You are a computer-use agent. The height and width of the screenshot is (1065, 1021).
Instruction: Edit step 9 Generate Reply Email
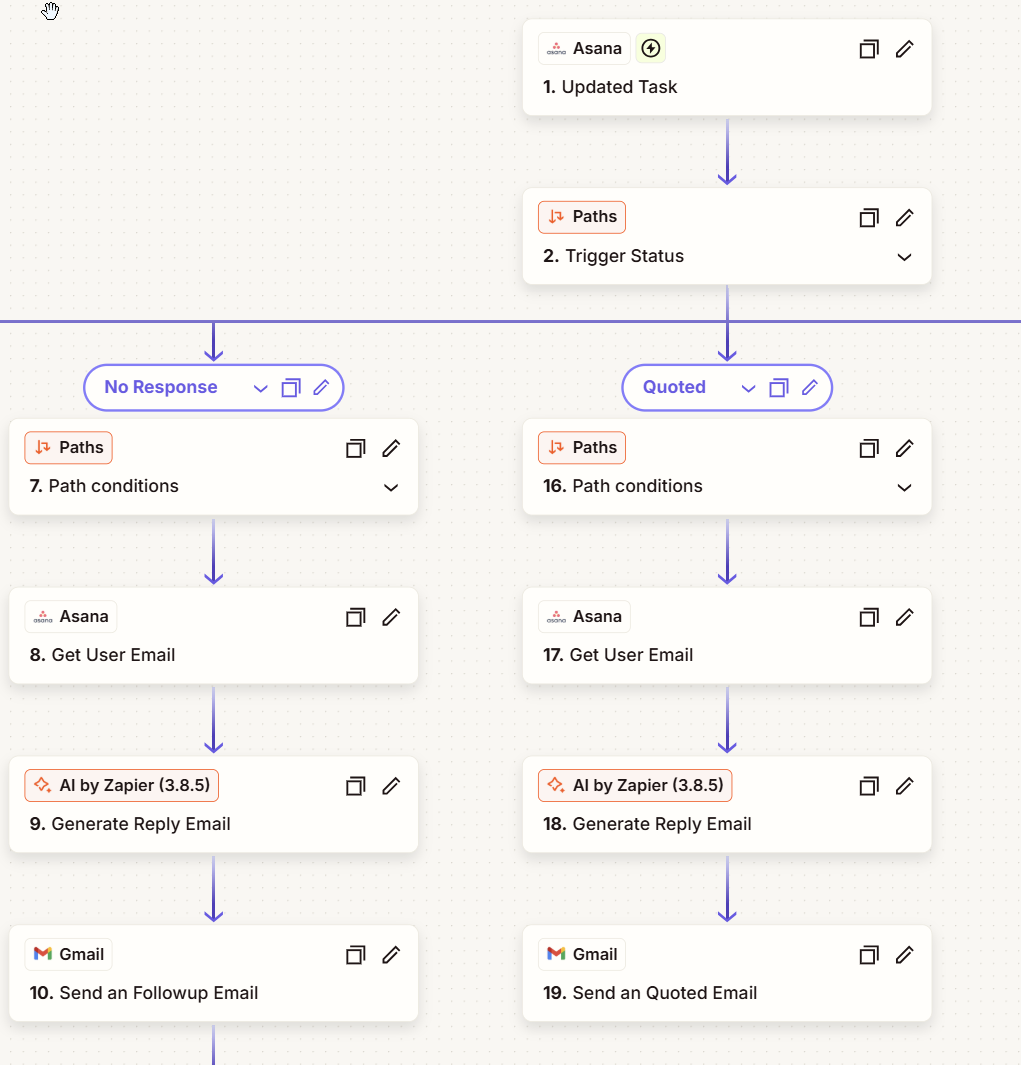tap(391, 787)
